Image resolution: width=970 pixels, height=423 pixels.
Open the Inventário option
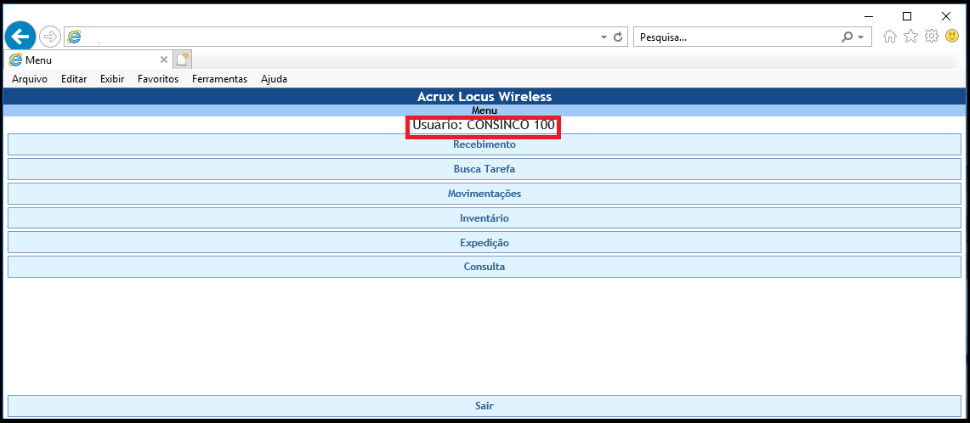pos(484,218)
